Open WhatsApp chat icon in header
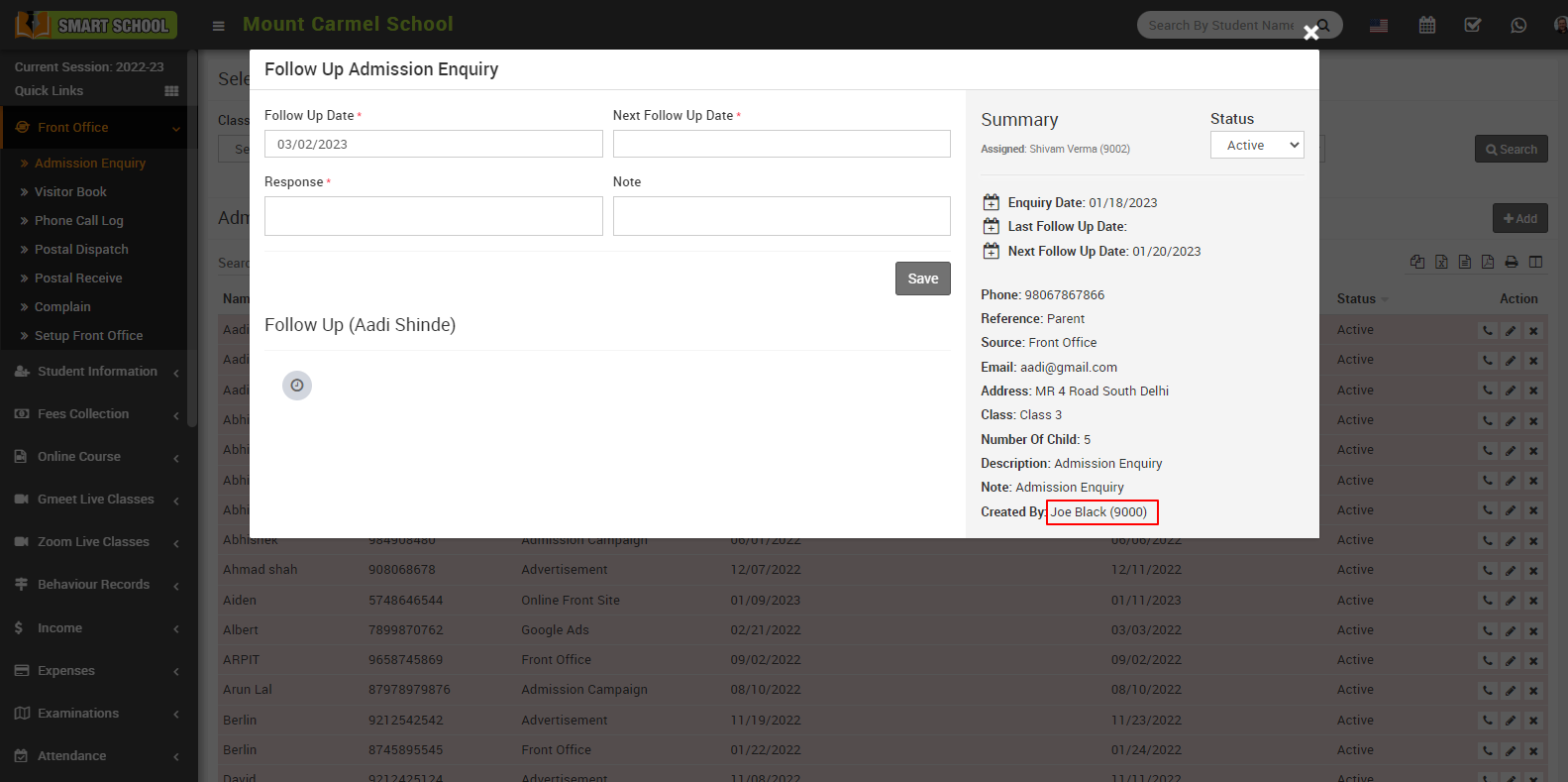Screen dimensions: 1568x782 click(1518, 25)
